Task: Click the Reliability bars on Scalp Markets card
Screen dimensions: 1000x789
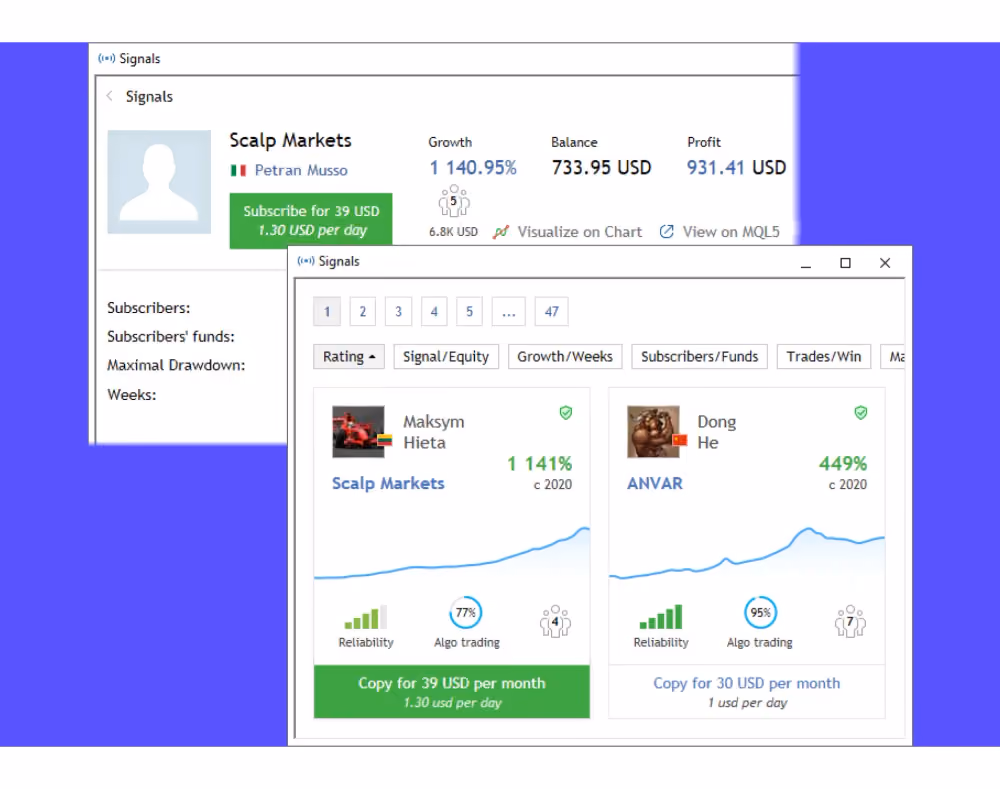Action: click(x=365, y=617)
